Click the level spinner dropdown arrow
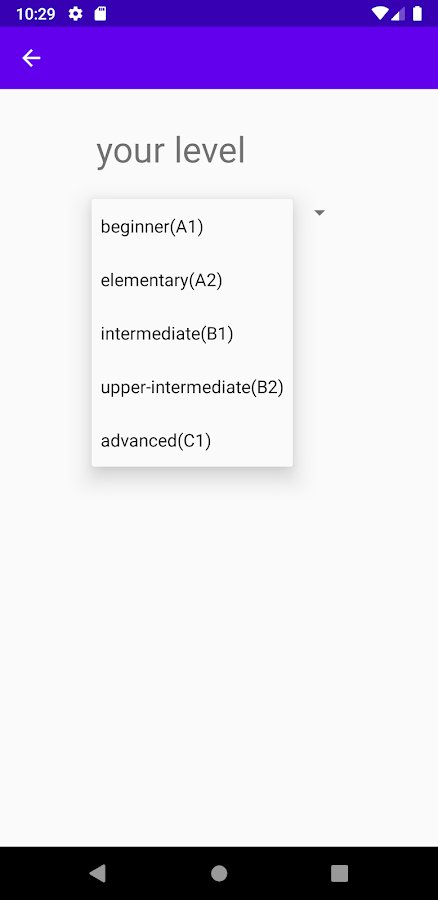 point(320,212)
